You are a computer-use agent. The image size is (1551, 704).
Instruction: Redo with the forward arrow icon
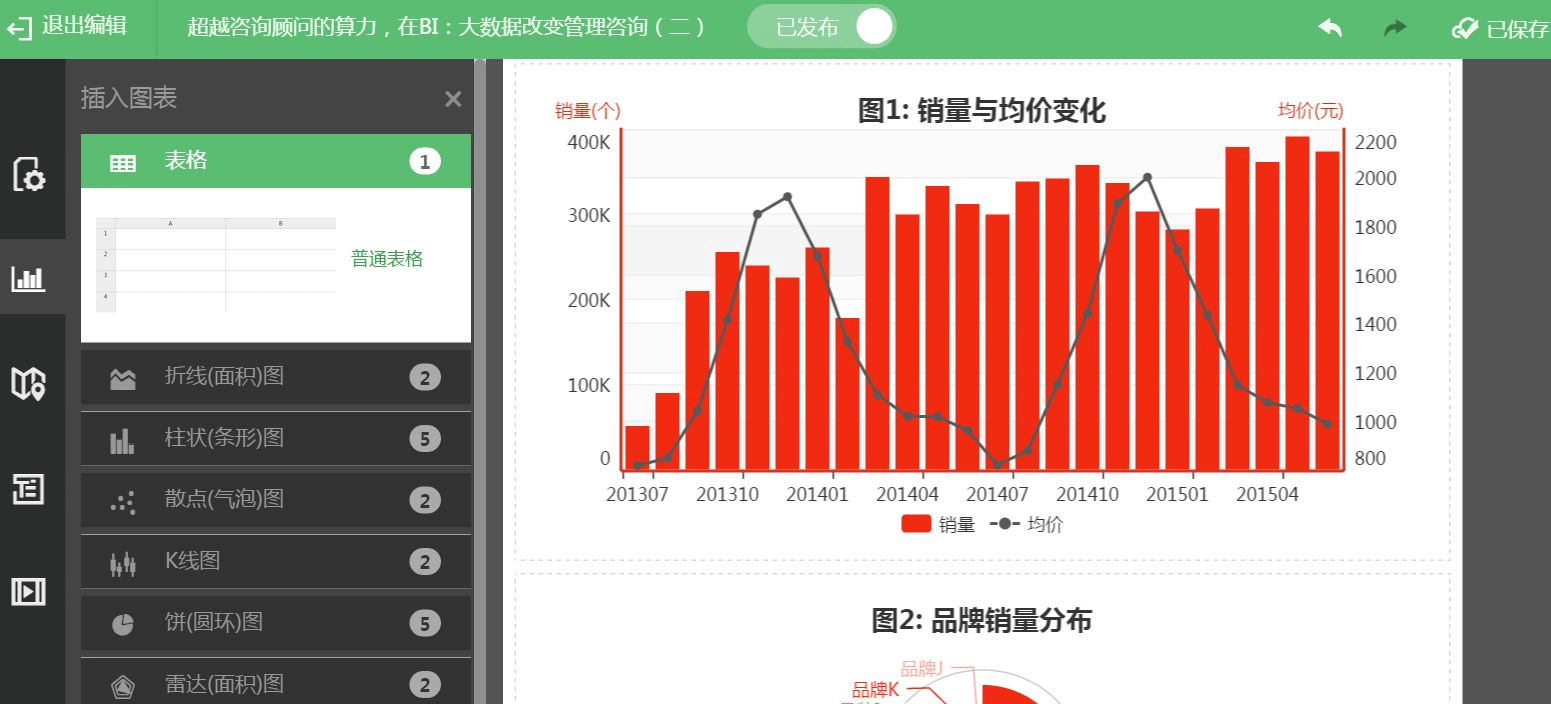(x=1394, y=28)
